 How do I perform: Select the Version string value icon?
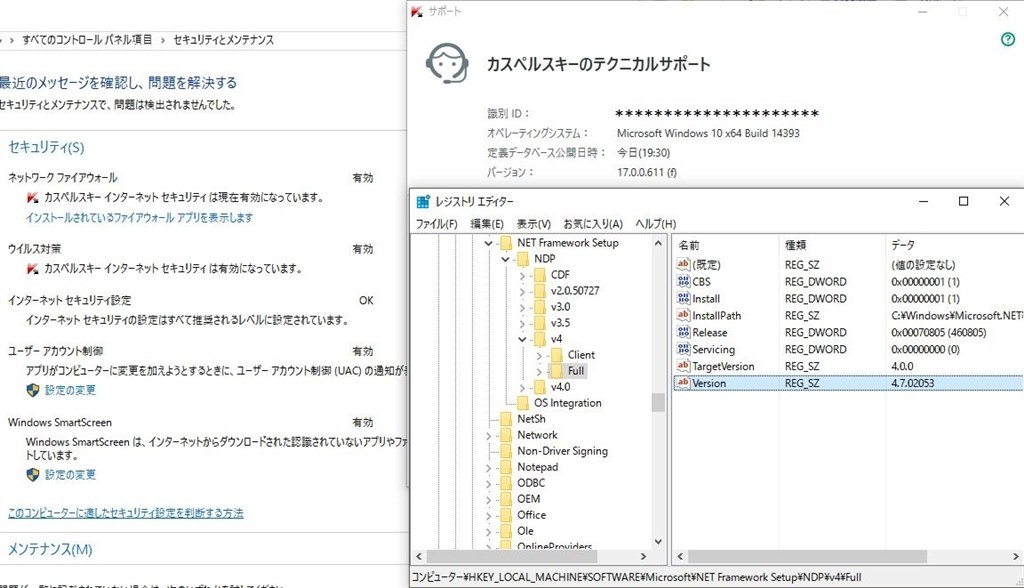coord(683,384)
